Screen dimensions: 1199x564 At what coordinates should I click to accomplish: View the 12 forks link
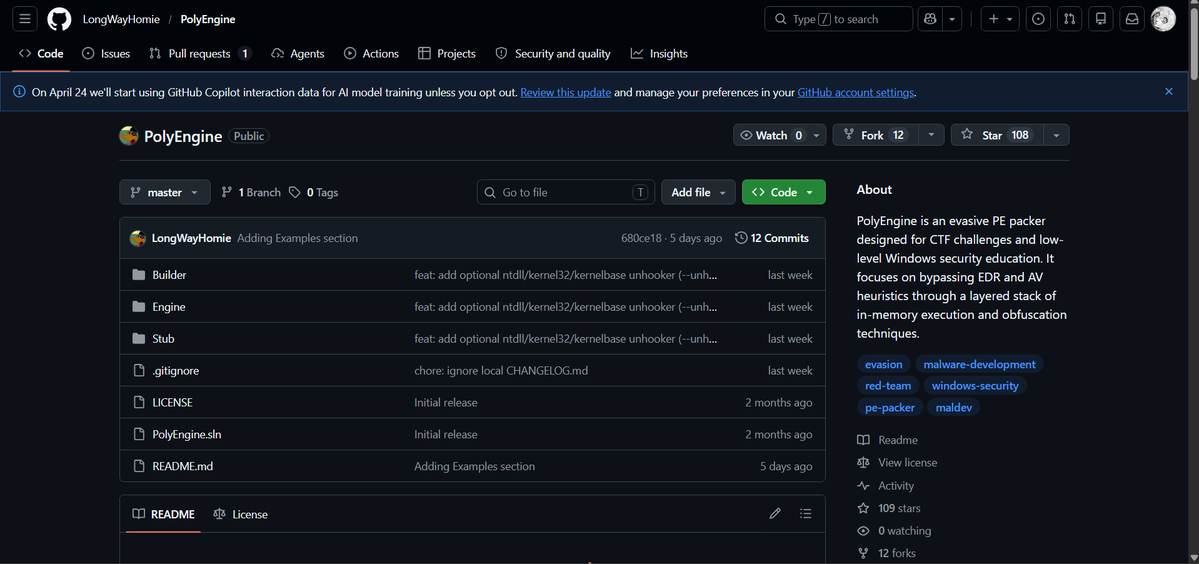[886, 553]
